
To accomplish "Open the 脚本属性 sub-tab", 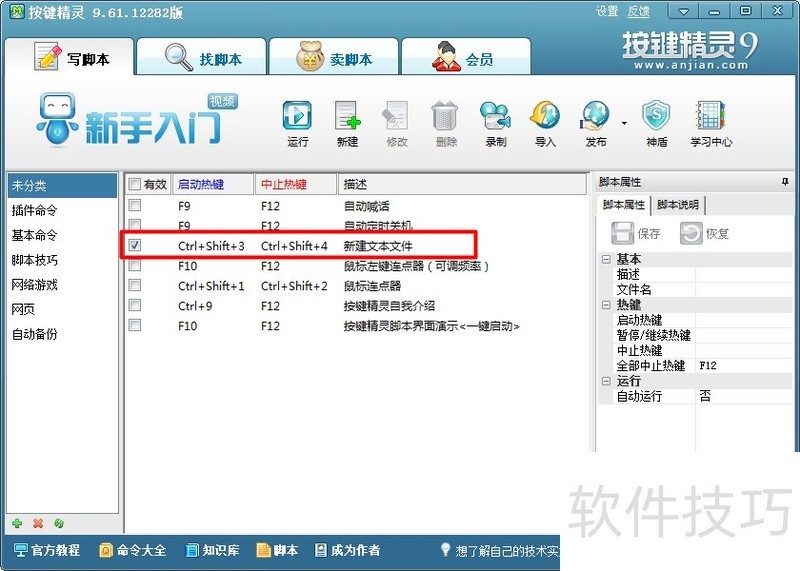I will click(x=623, y=205).
